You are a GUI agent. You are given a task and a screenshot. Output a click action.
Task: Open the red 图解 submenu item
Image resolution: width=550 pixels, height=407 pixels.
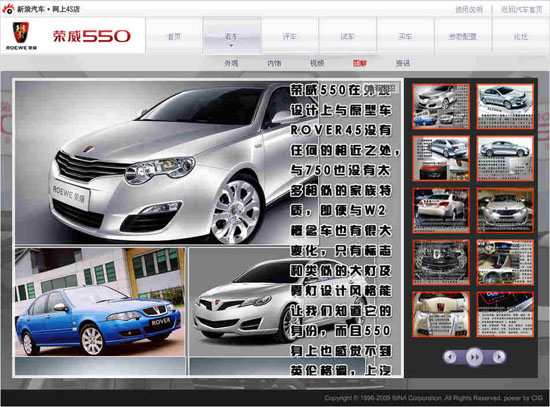tap(360, 63)
